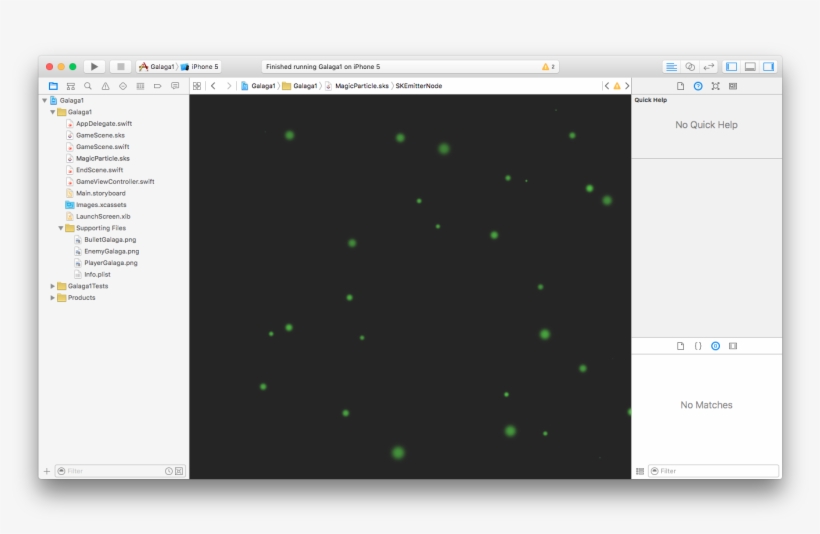Select GameScene.swift in the project navigator

tap(103, 147)
